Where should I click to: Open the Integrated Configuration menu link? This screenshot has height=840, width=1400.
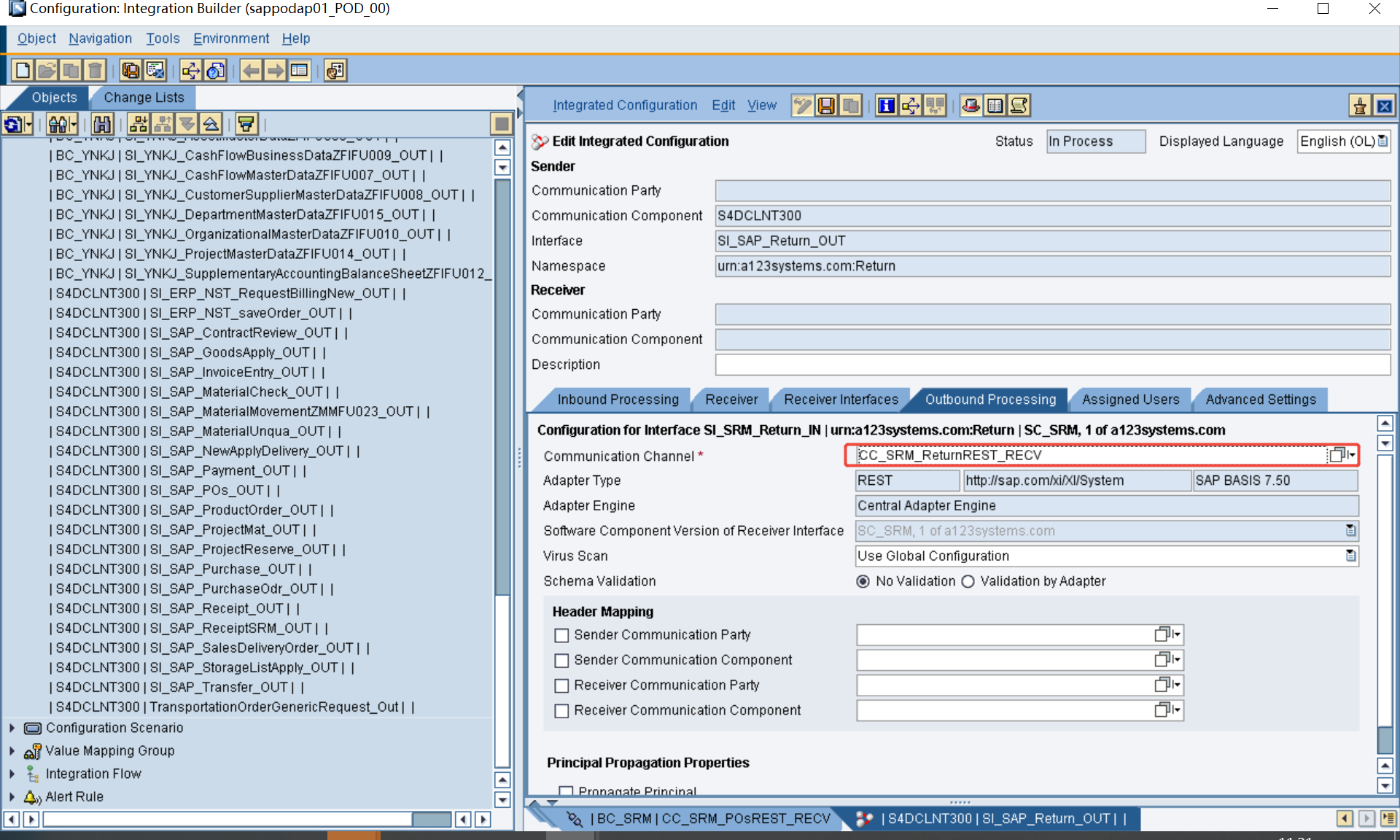pos(625,106)
